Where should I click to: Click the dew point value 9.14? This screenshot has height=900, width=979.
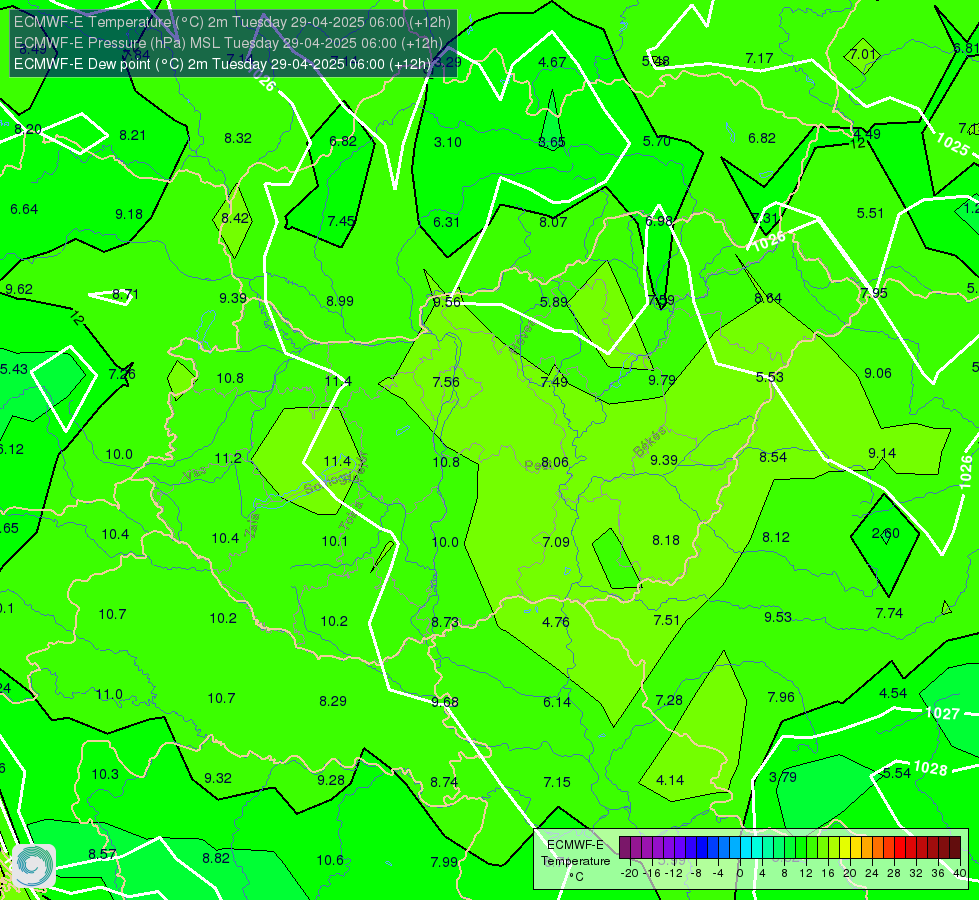click(x=882, y=453)
